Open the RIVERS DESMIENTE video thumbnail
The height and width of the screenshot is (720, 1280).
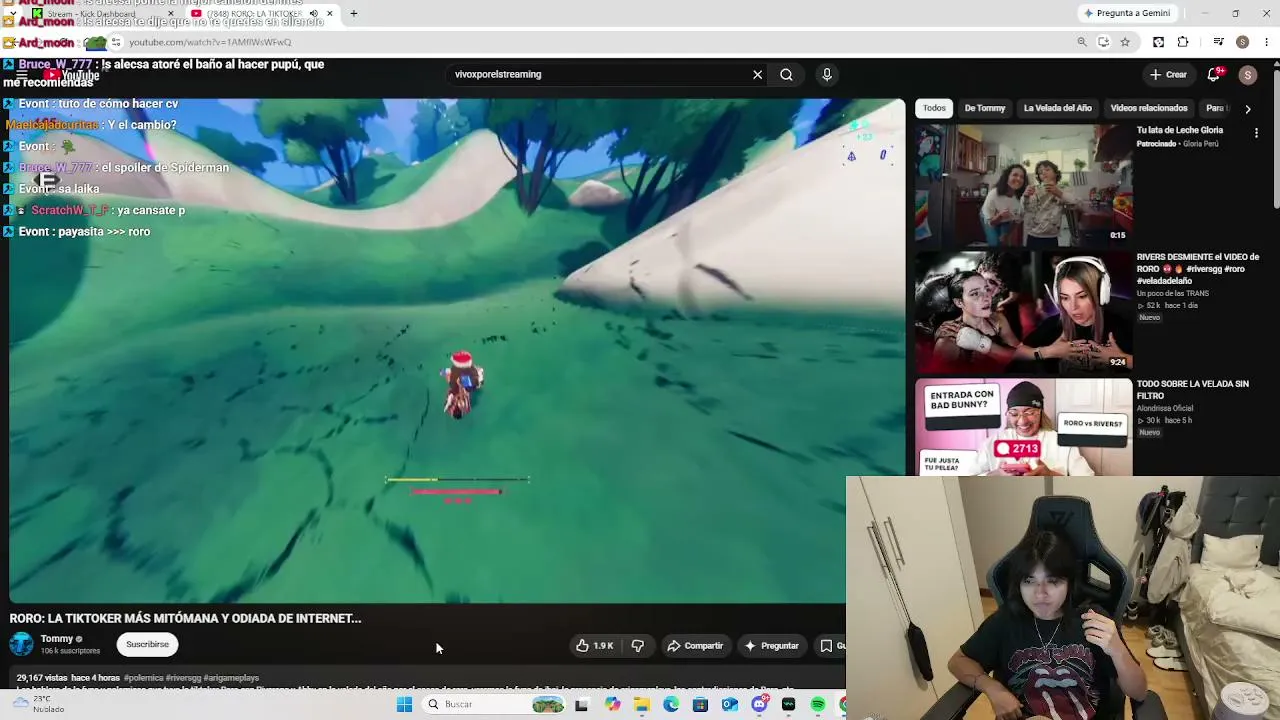[x=1024, y=312]
